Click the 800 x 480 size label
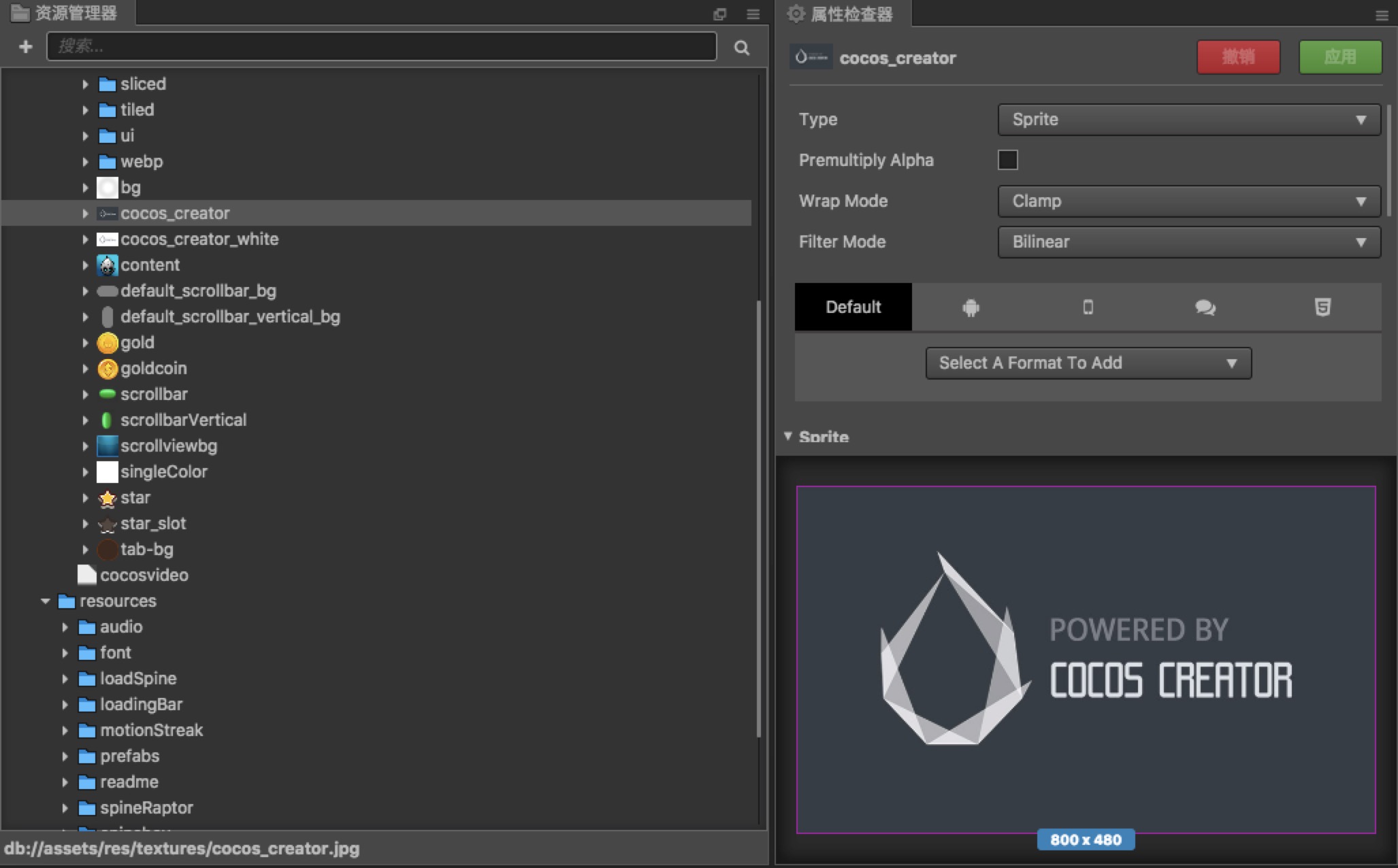The height and width of the screenshot is (868, 1398). click(1086, 839)
